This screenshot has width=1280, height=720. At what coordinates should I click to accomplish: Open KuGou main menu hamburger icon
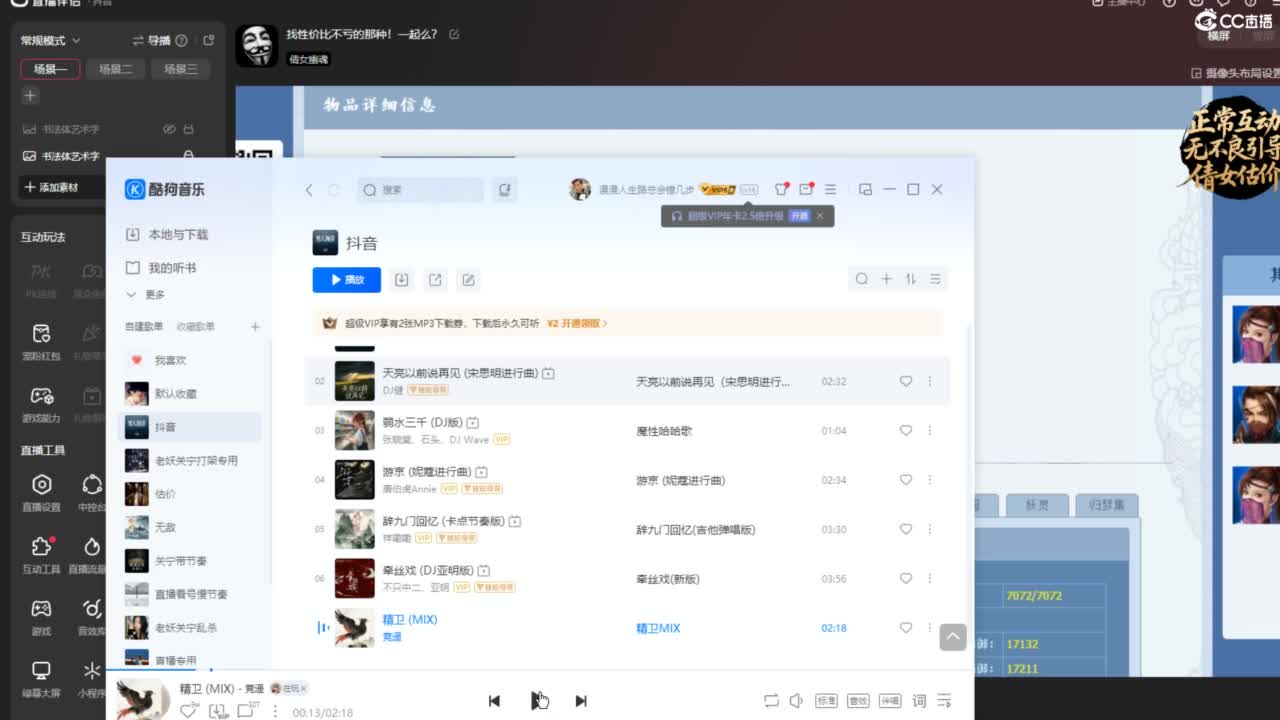[x=830, y=189]
